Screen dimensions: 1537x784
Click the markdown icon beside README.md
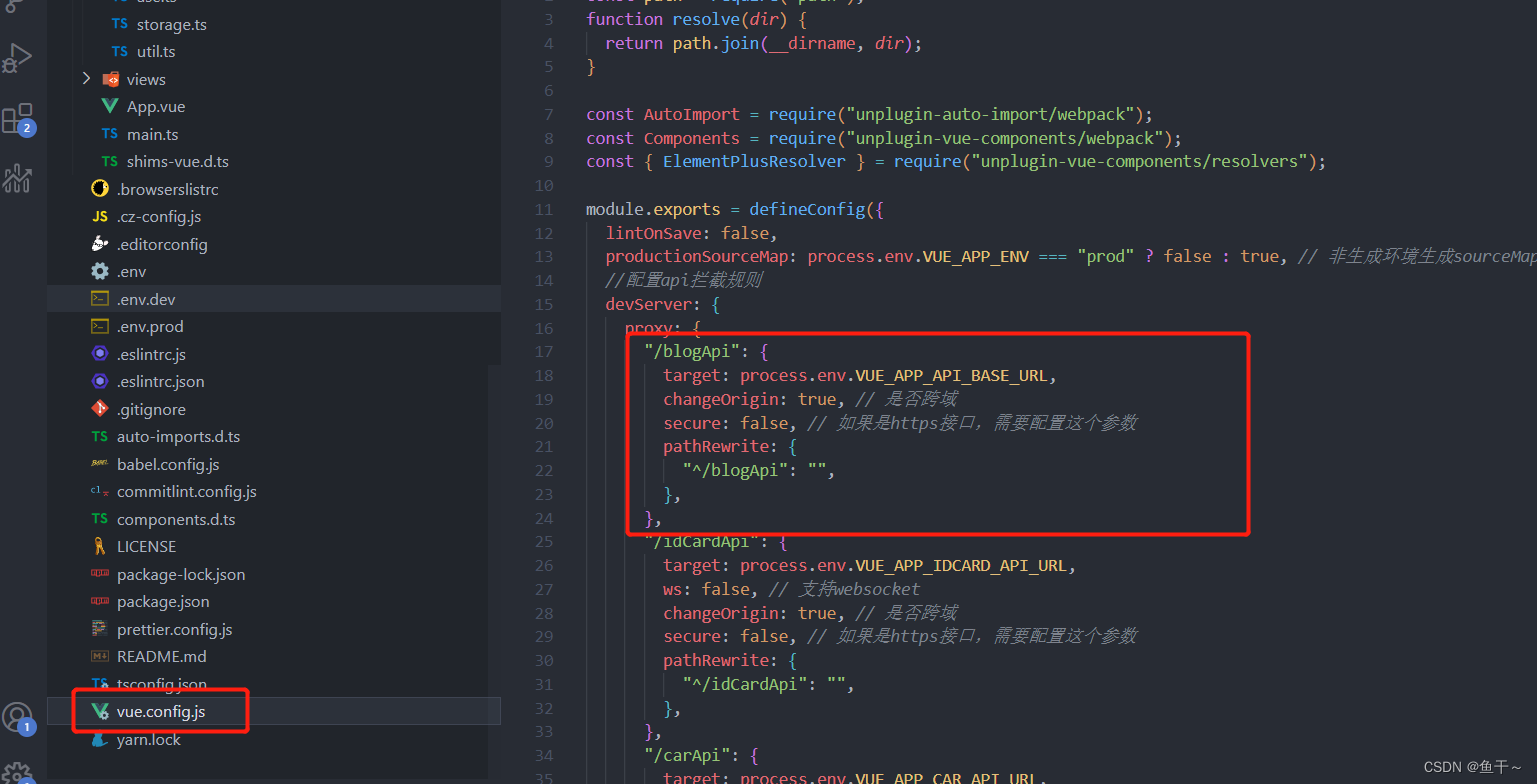coord(100,656)
